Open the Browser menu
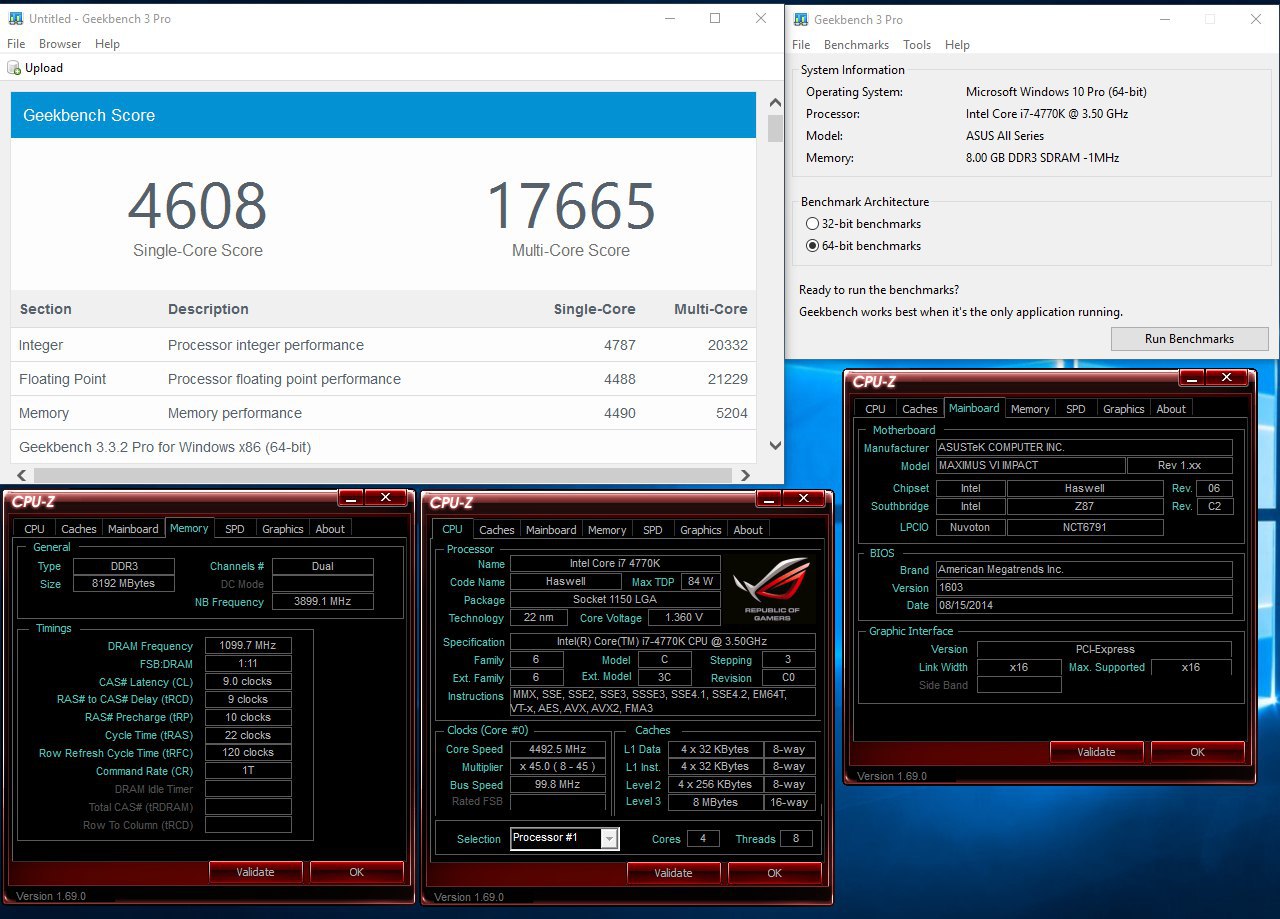 [x=60, y=44]
